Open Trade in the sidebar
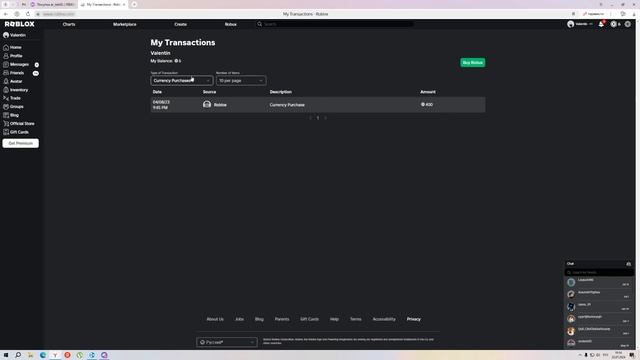The height and width of the screenshot is (360, 640). [12, 98]
